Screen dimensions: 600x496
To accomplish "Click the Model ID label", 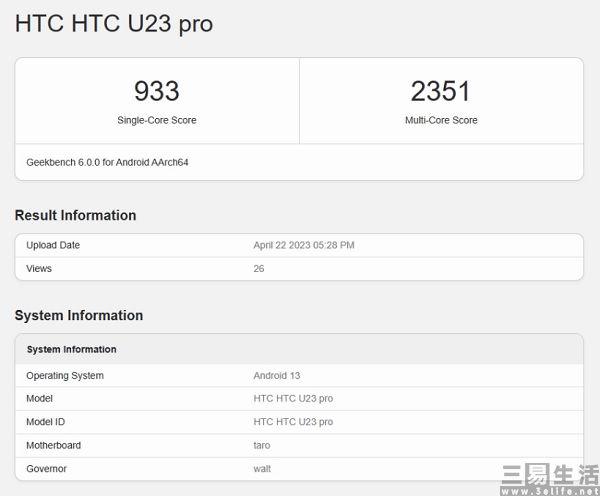I will [46, 422].
